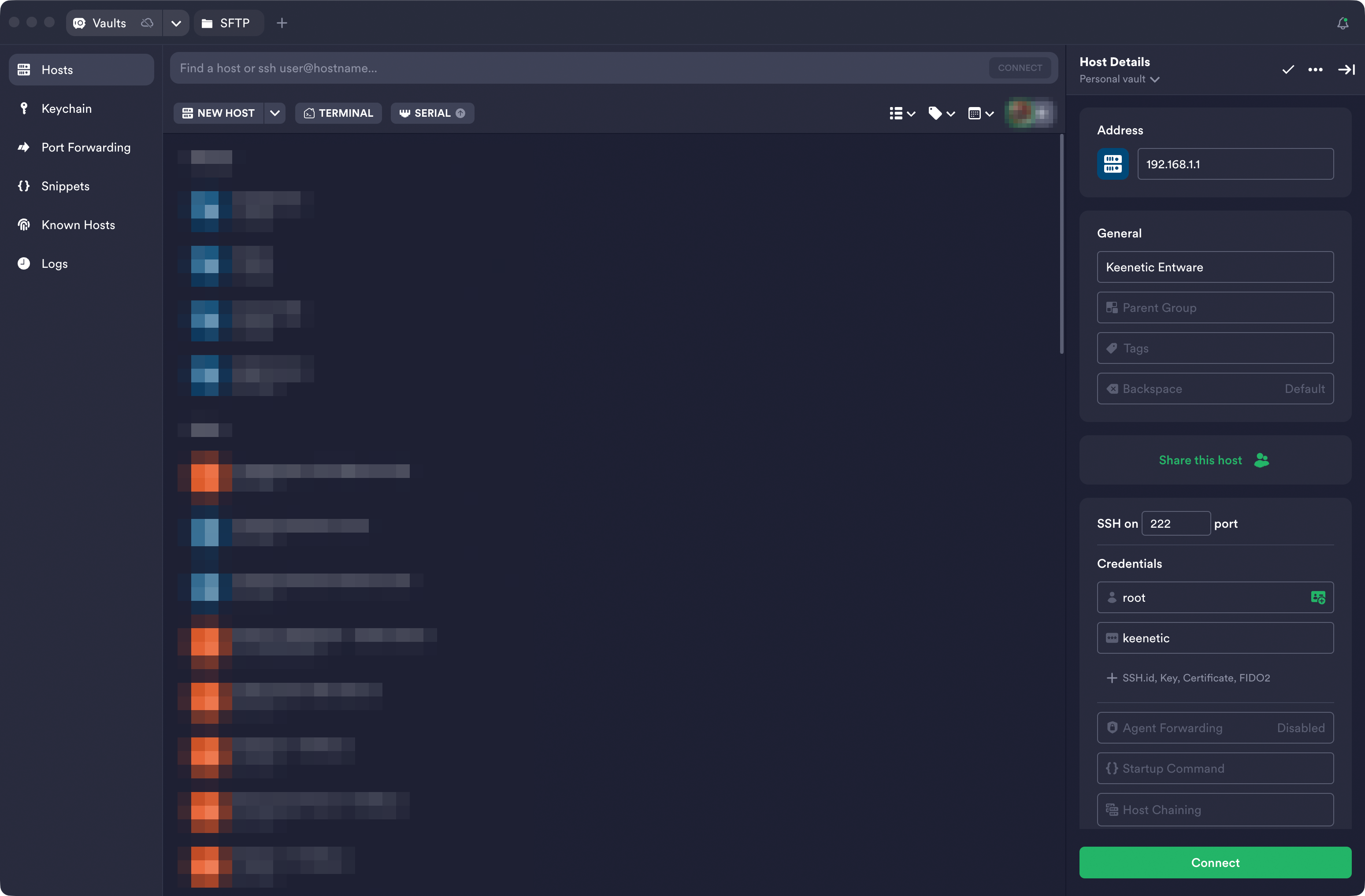
Task: Select the Parent Group field
Action: pos(1215,308)
